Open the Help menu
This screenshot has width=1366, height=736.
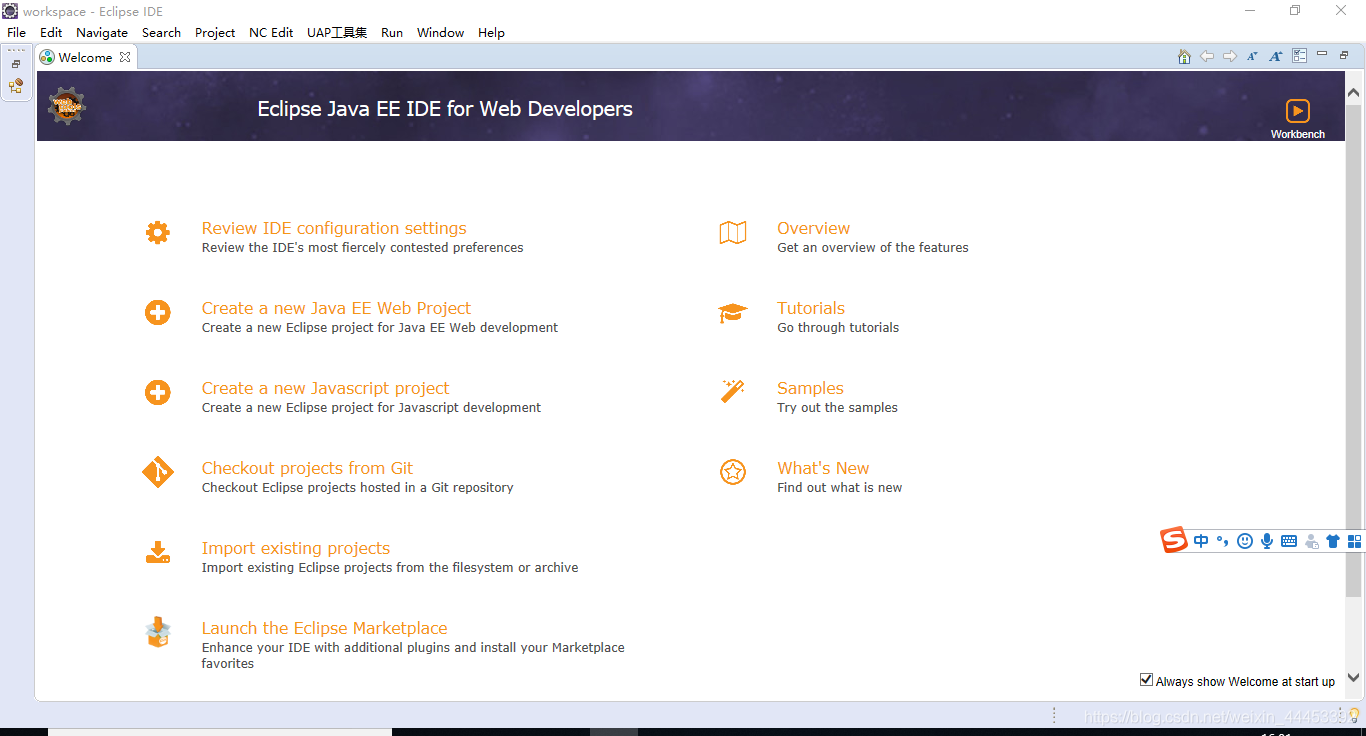[491, 32]
